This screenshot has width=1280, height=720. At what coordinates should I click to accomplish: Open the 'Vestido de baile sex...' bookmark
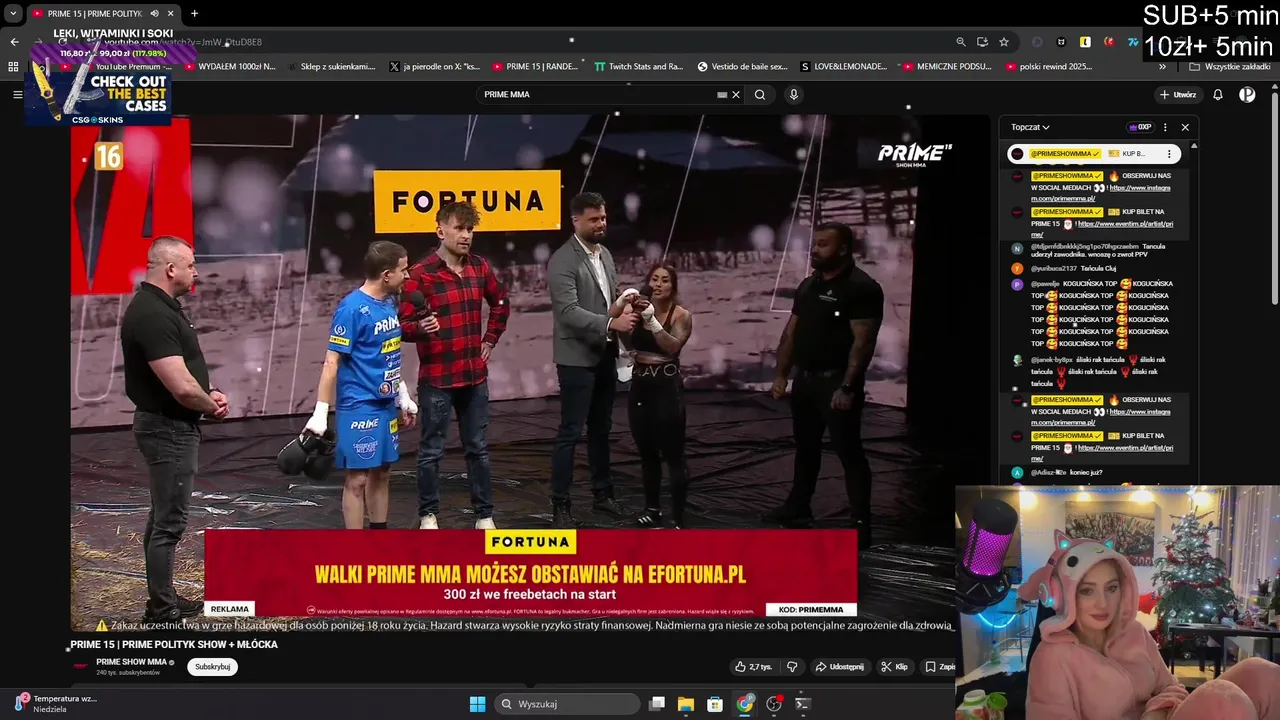click(743, 67)
